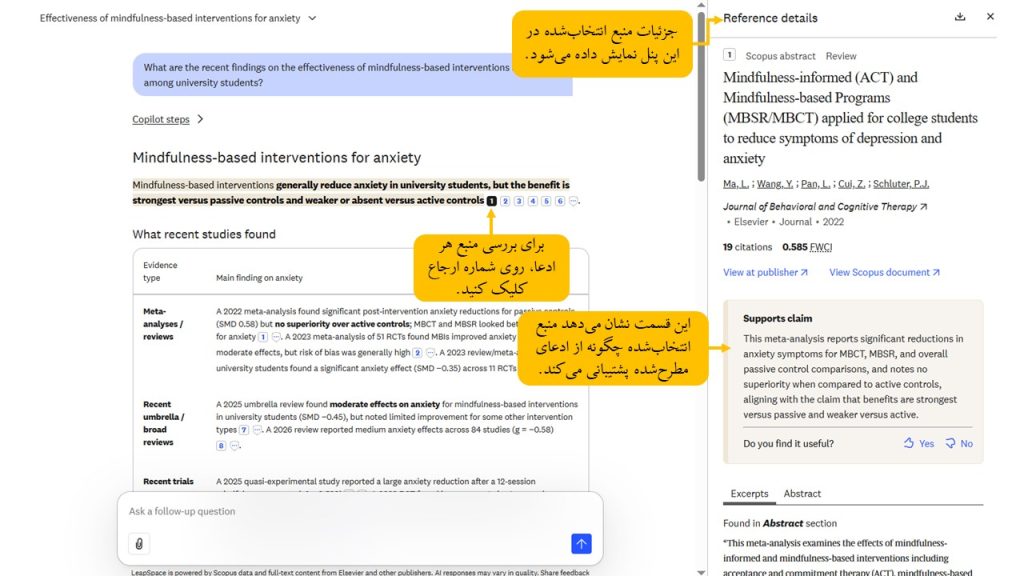
Task: Click the 'Review' document type label
Action: click(x=840, y=56)
